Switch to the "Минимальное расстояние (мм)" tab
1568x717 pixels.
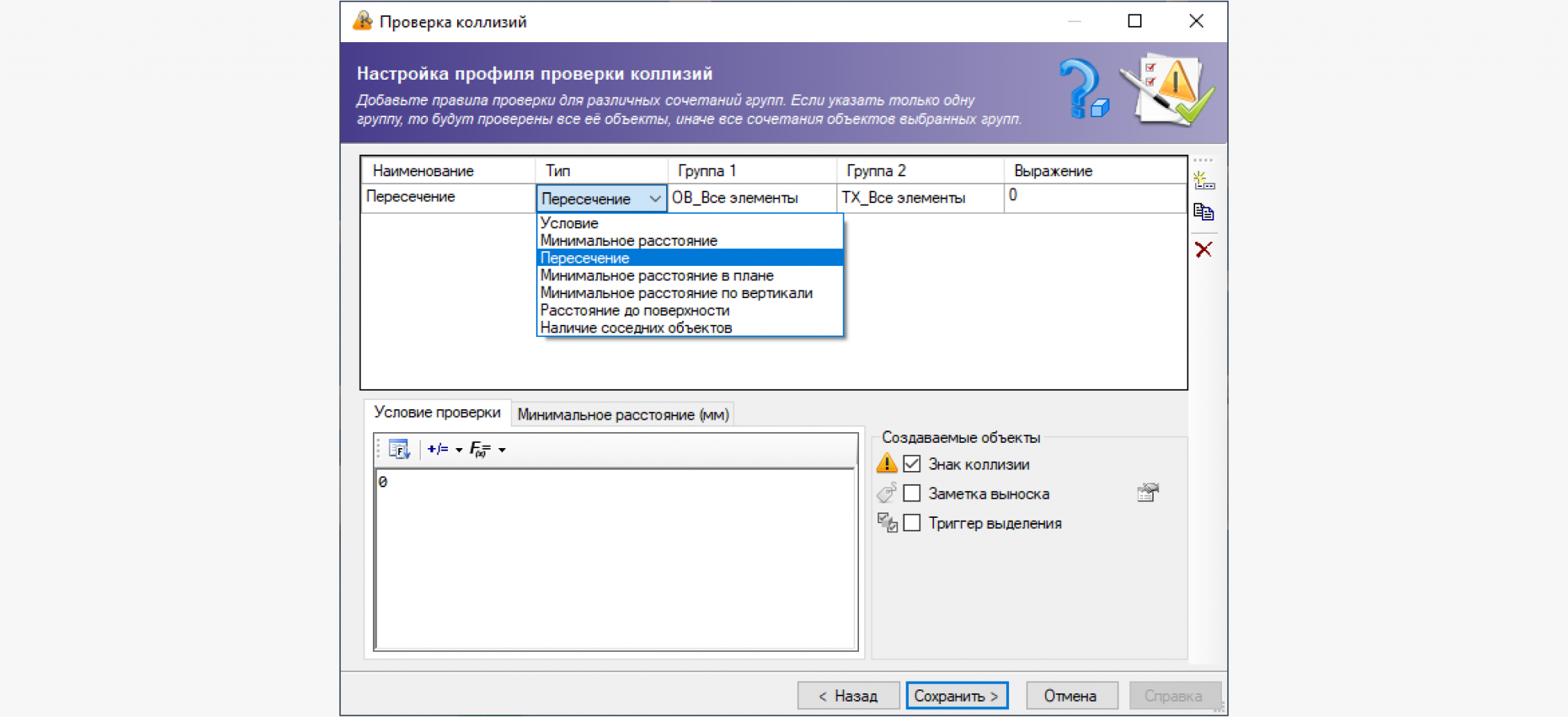pos(622,414)
